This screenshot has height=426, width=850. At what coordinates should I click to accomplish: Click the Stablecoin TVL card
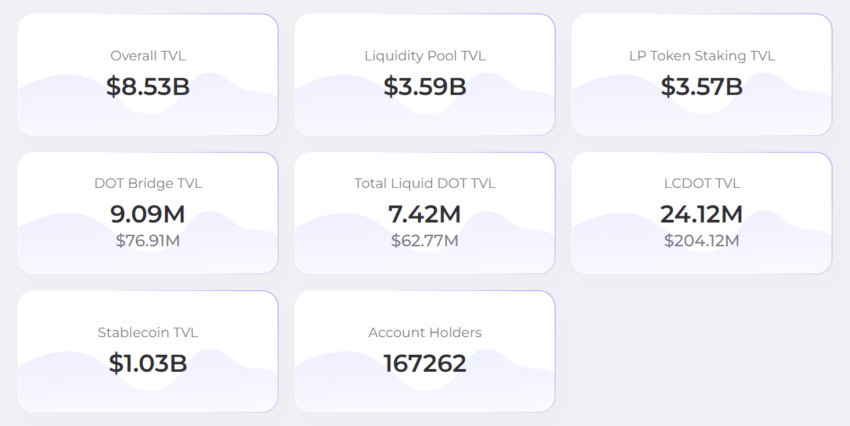[148, 351]
